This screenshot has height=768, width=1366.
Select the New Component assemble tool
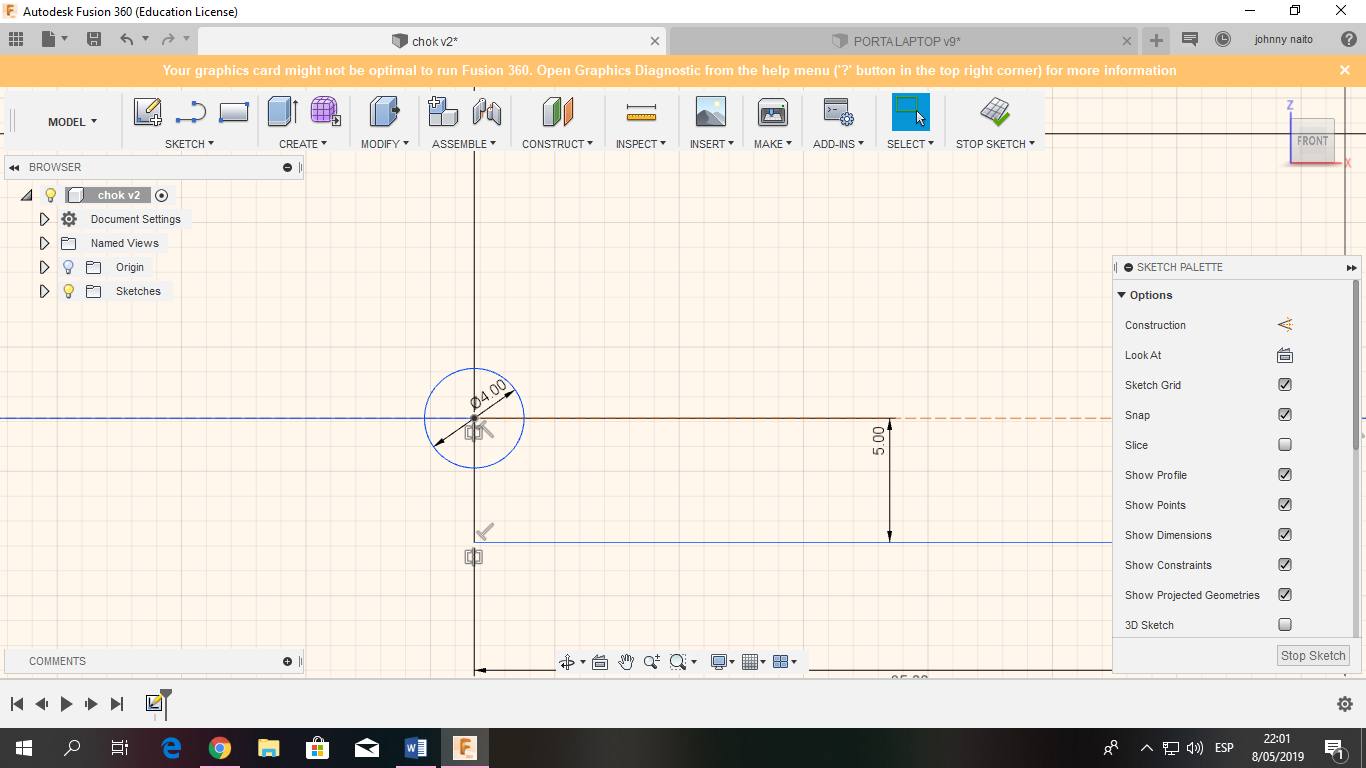click(443, 112)
